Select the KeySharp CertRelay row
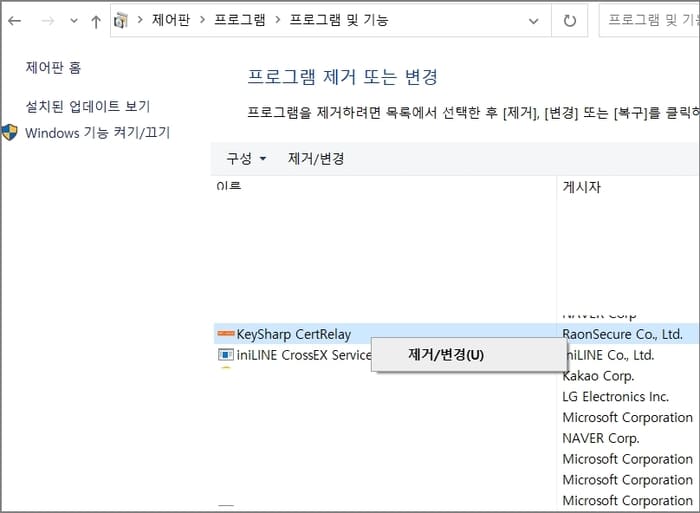This screenshot has width=700, height=513. pyautogui.click(x=456, y=334)
